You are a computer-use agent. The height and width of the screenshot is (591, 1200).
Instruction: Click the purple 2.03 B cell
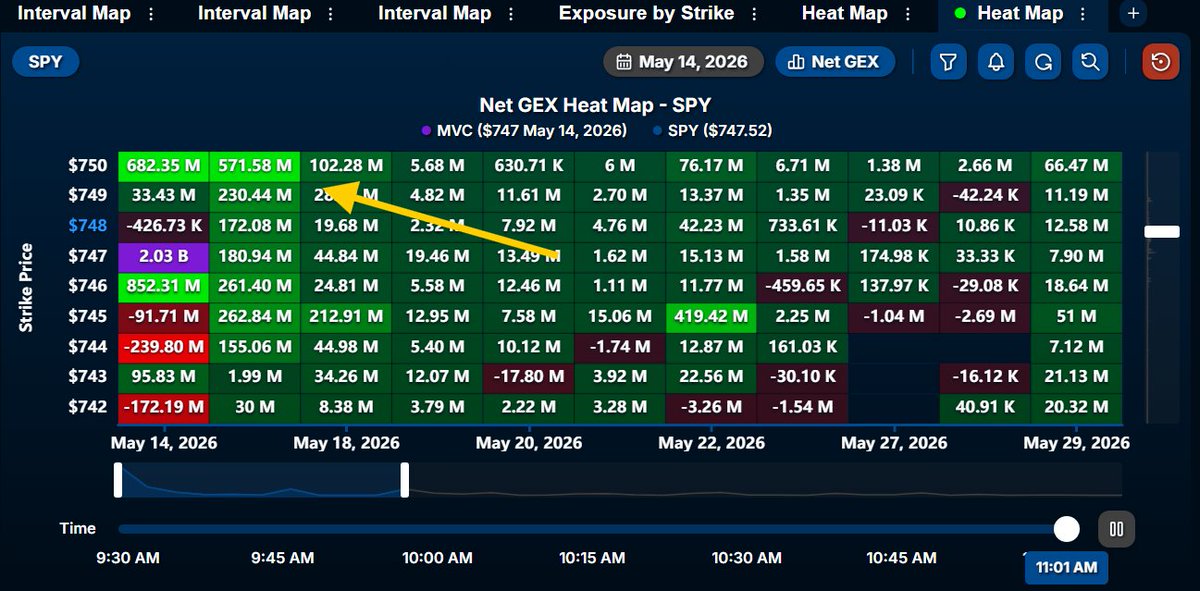point(163,257)
